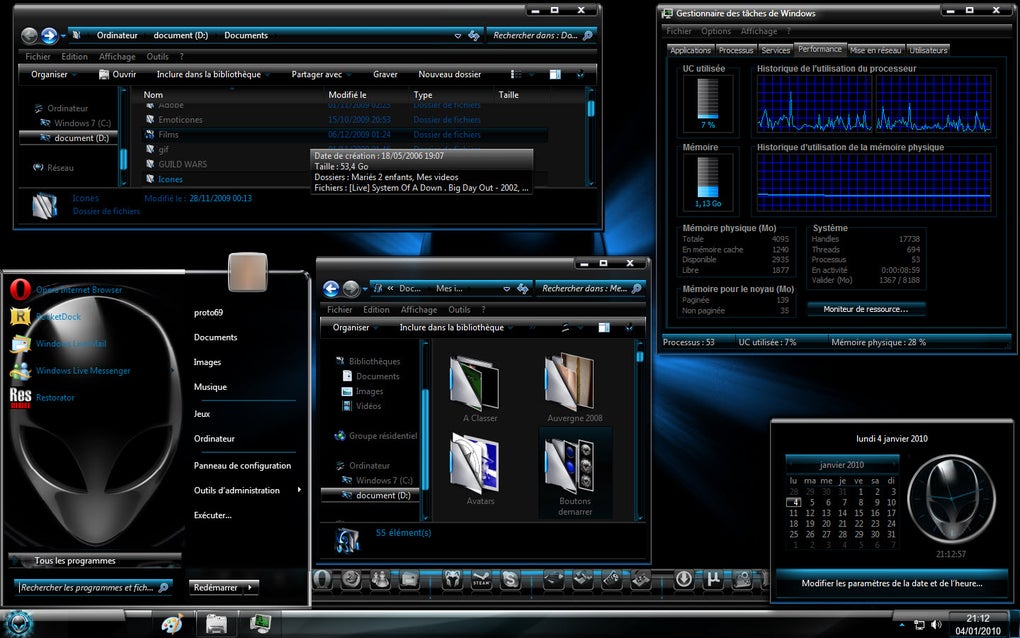Screen dimensions: 1020x638
Task: Click Tous les programmes
Action: [x=94, y=561]
